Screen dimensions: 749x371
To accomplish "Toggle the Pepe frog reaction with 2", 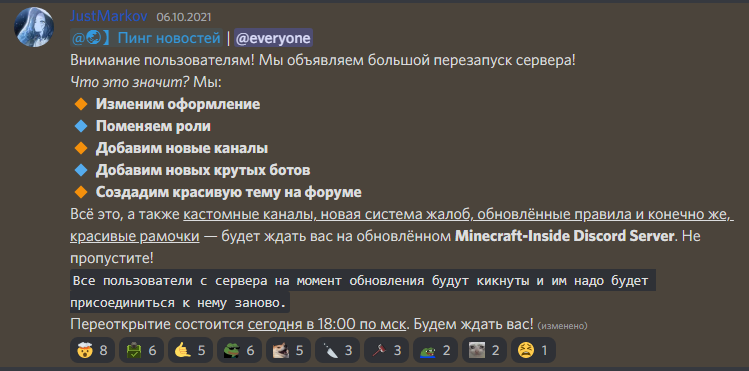I will [x=435, y=350].
